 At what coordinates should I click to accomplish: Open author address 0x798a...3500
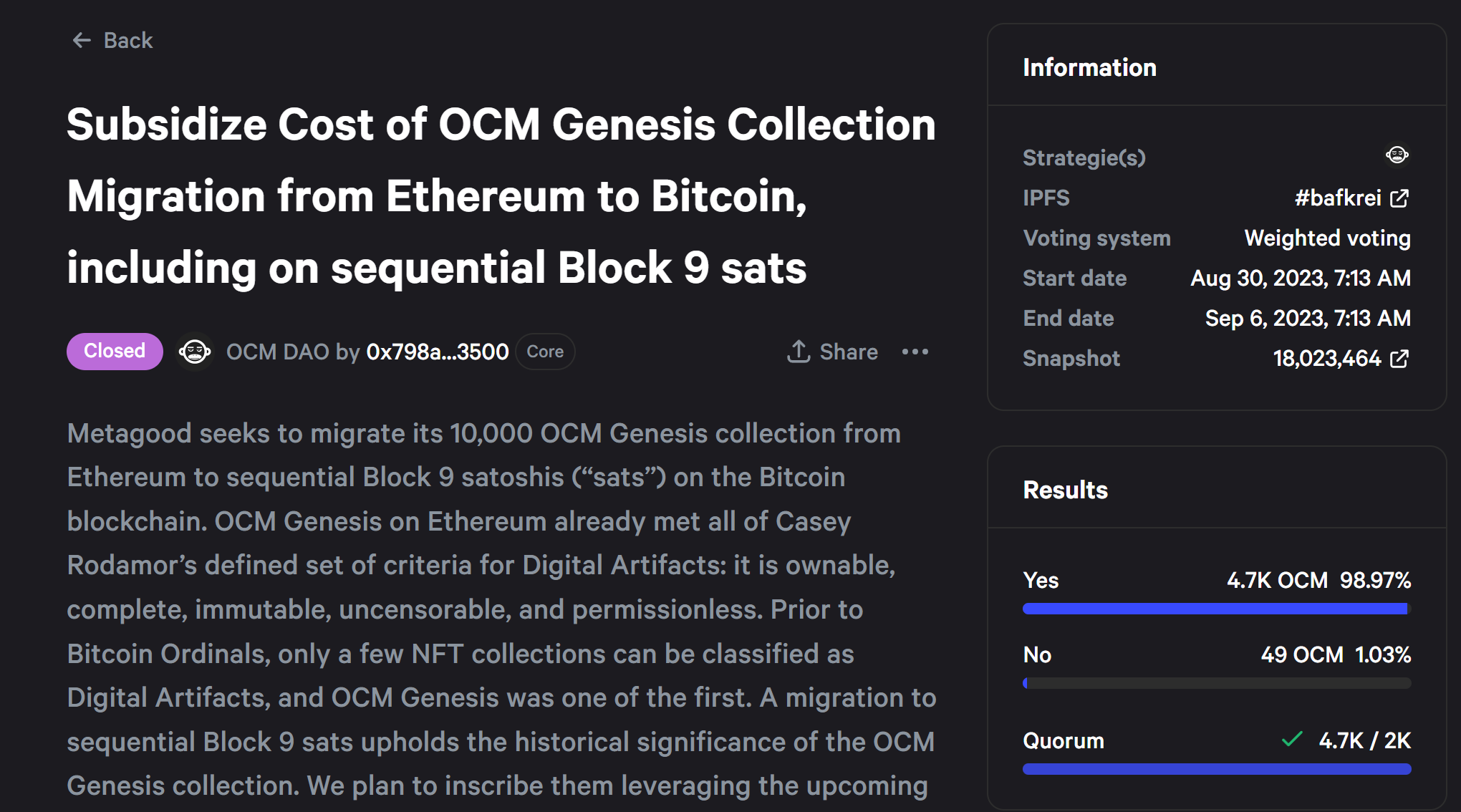click(438, 352)
